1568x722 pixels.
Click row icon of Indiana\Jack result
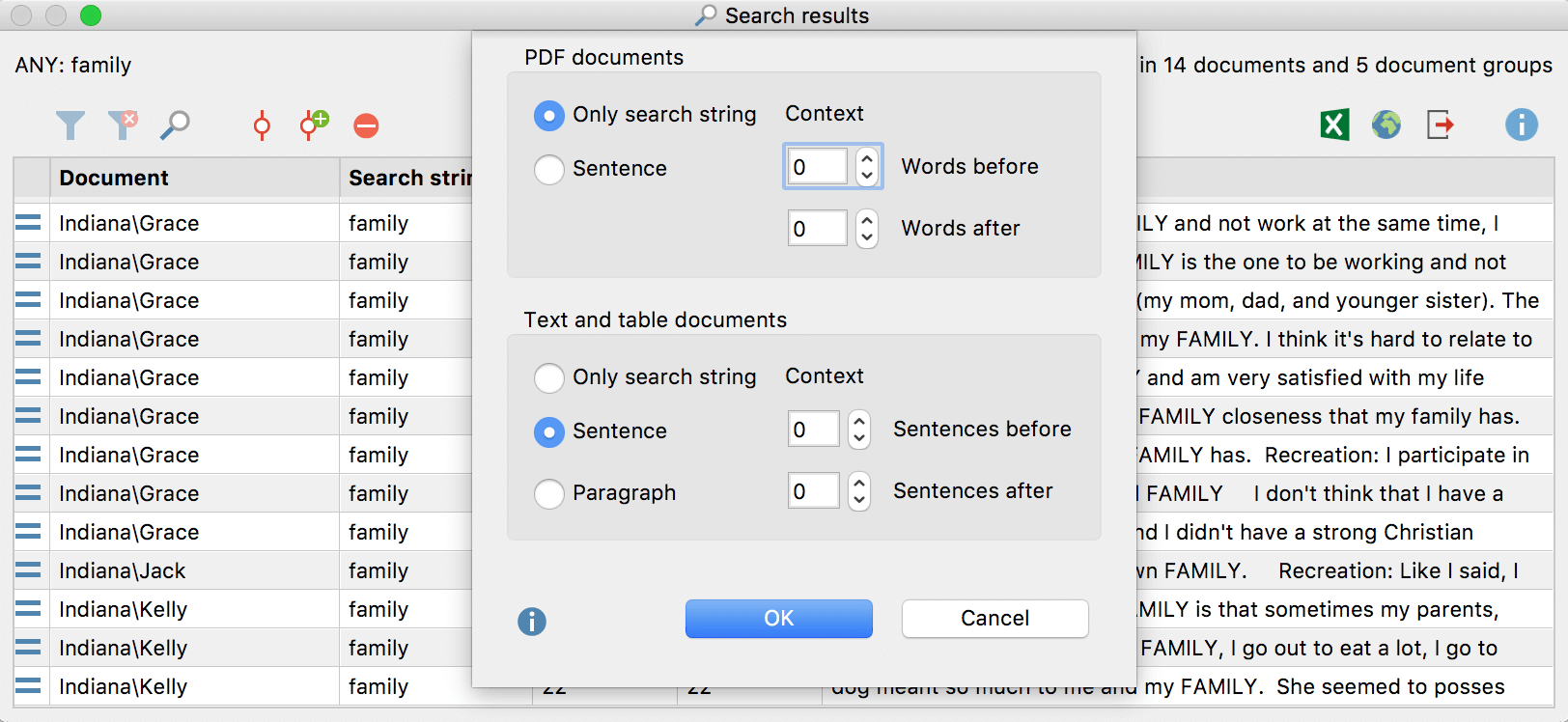28,570
